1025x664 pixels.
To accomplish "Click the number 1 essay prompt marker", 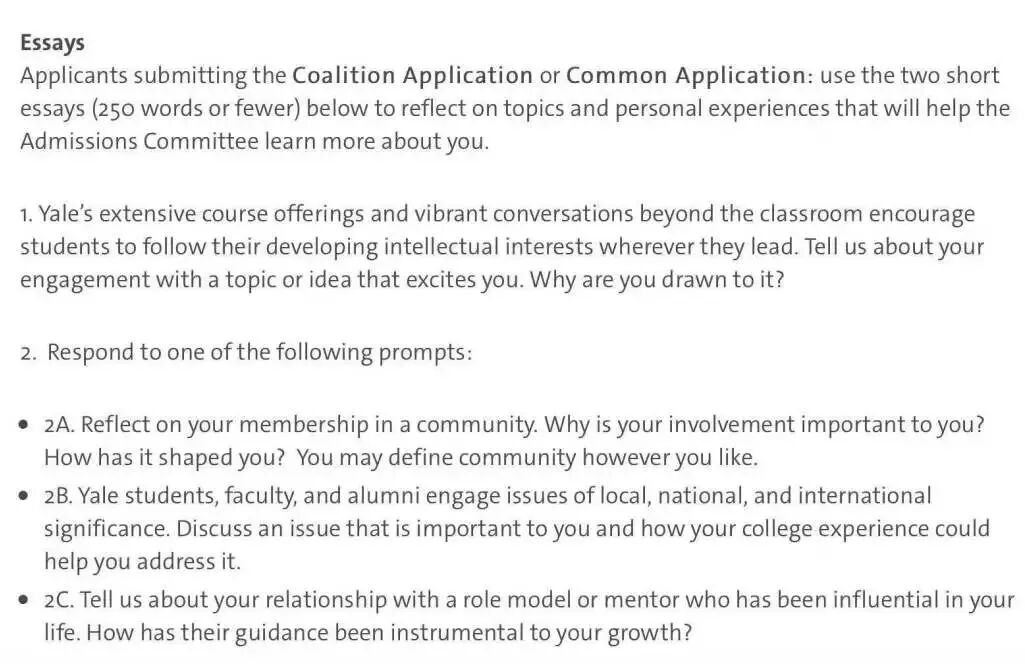I will point(26,214).
